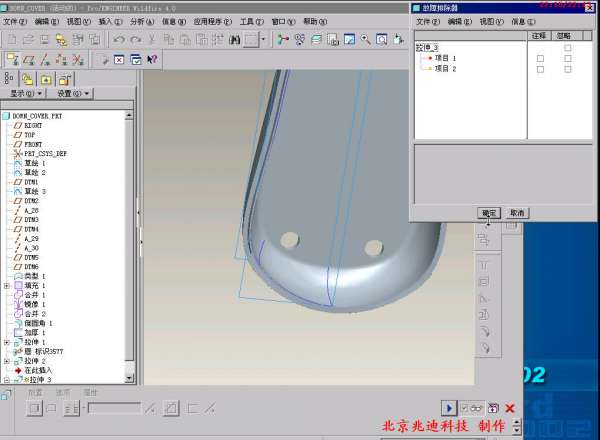The width and height of the screenshot is (600, 440).
Task: Click the preview glasses icon
Action: (x=477, y=408)
